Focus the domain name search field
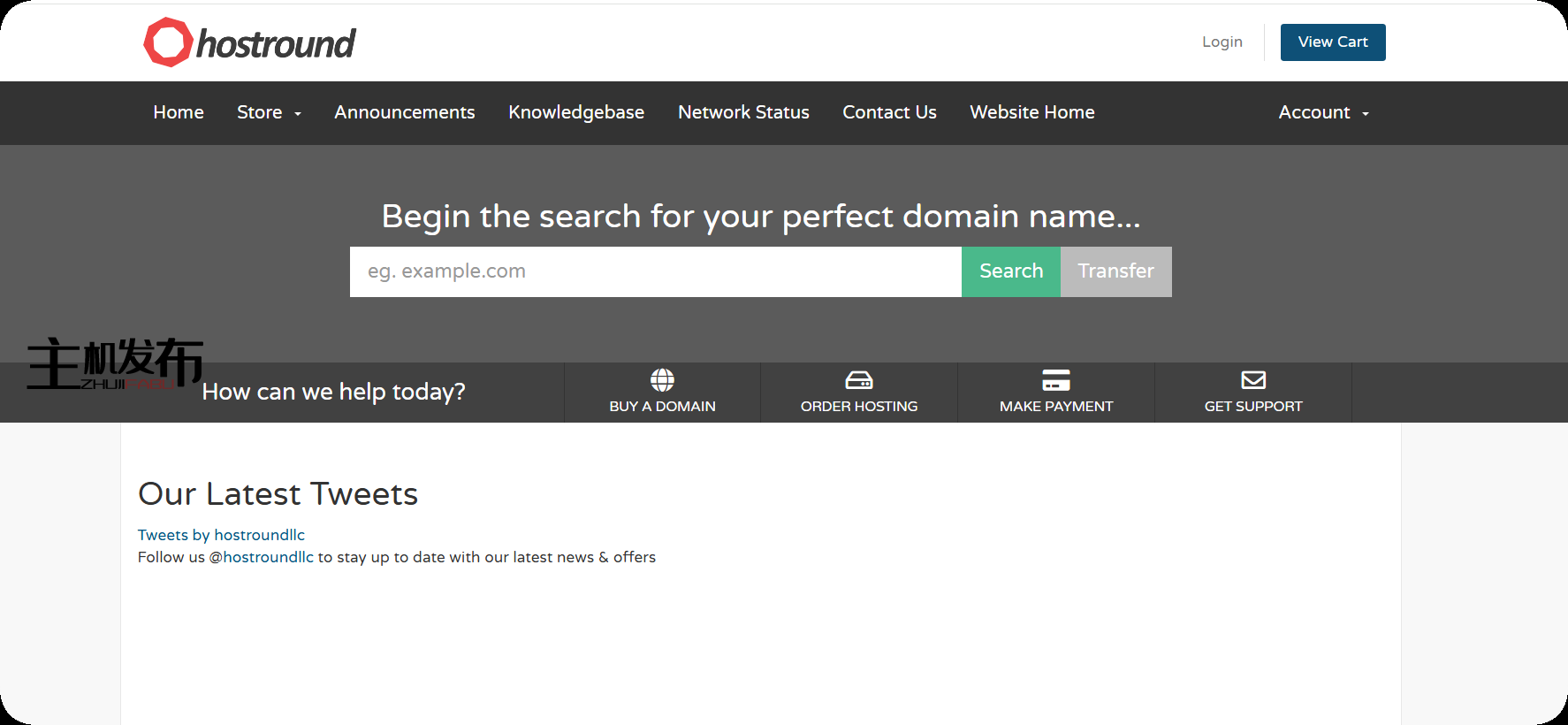The image size is (1568, 725). (x=655, y=271)
